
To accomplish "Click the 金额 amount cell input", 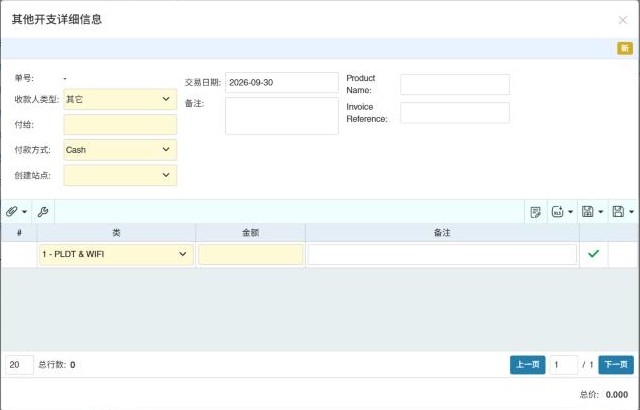I will [251, 254].
